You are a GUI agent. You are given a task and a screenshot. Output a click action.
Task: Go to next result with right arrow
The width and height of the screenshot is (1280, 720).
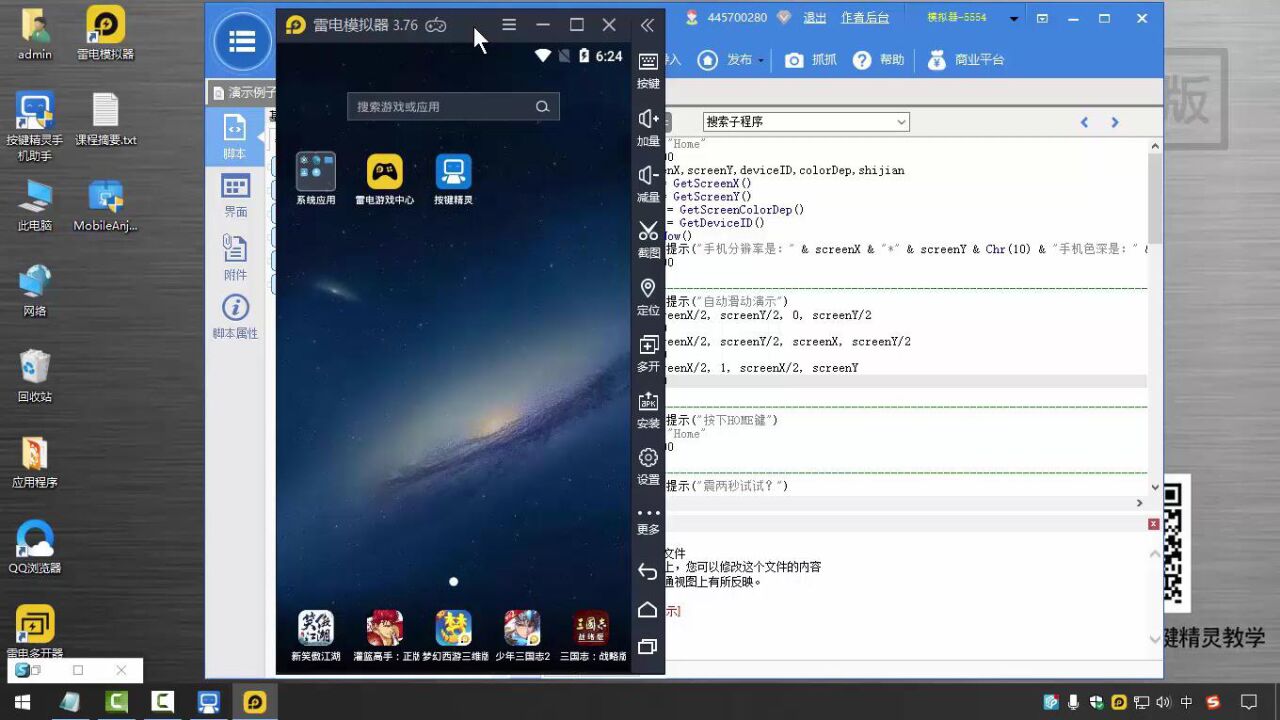(x=1115, y=122)
